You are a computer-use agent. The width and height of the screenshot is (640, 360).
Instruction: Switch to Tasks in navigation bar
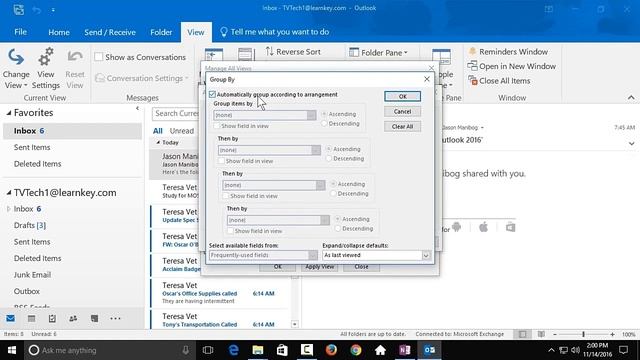(x=52, y=318)
